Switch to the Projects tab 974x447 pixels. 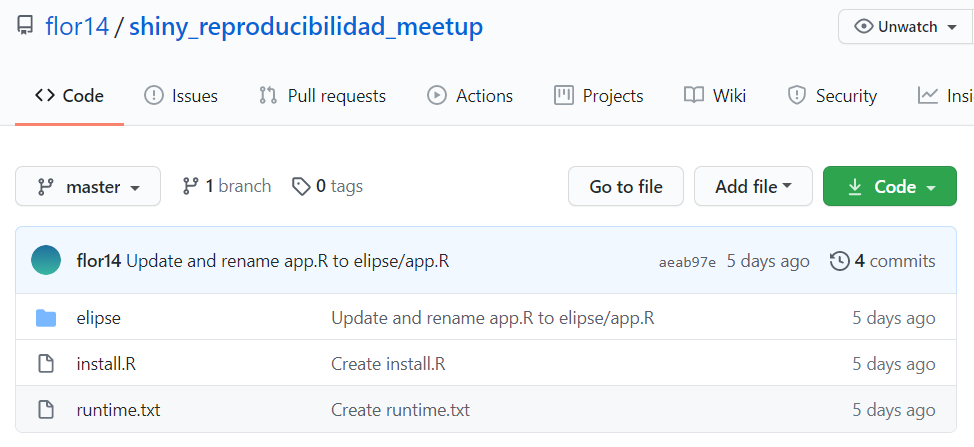598,96
